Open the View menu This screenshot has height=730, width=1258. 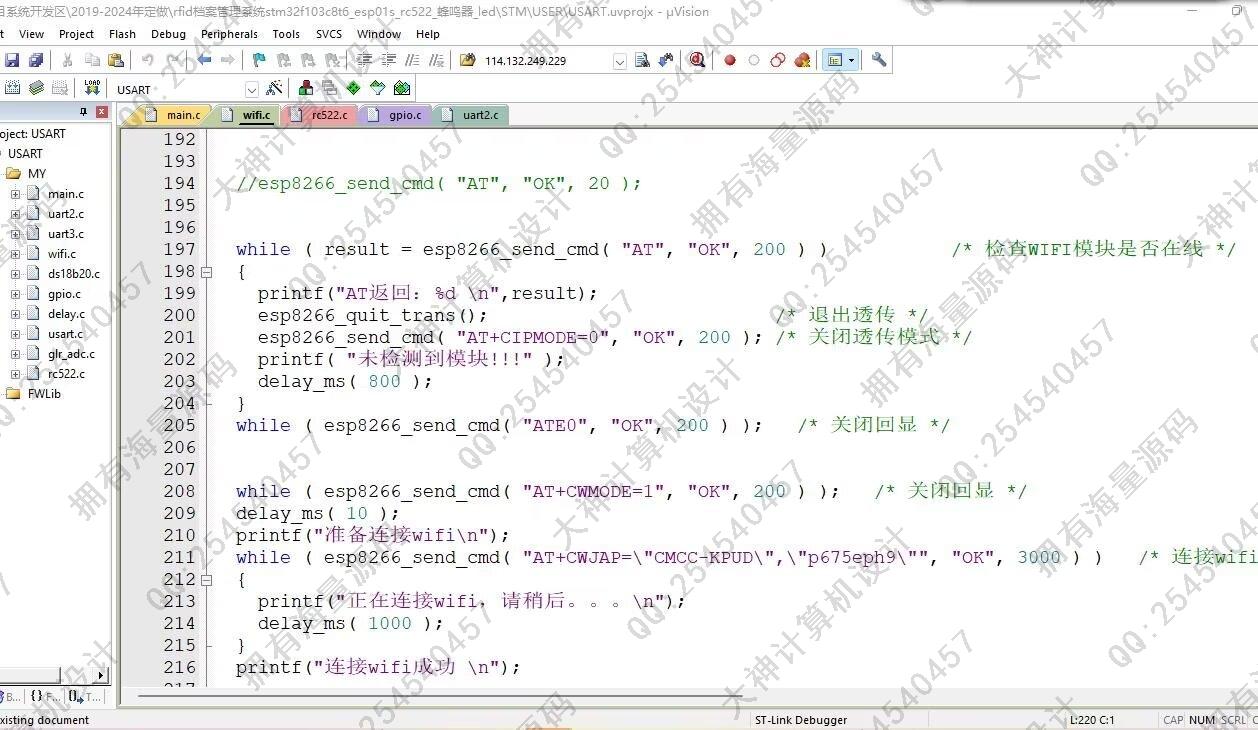click(32, 34)
